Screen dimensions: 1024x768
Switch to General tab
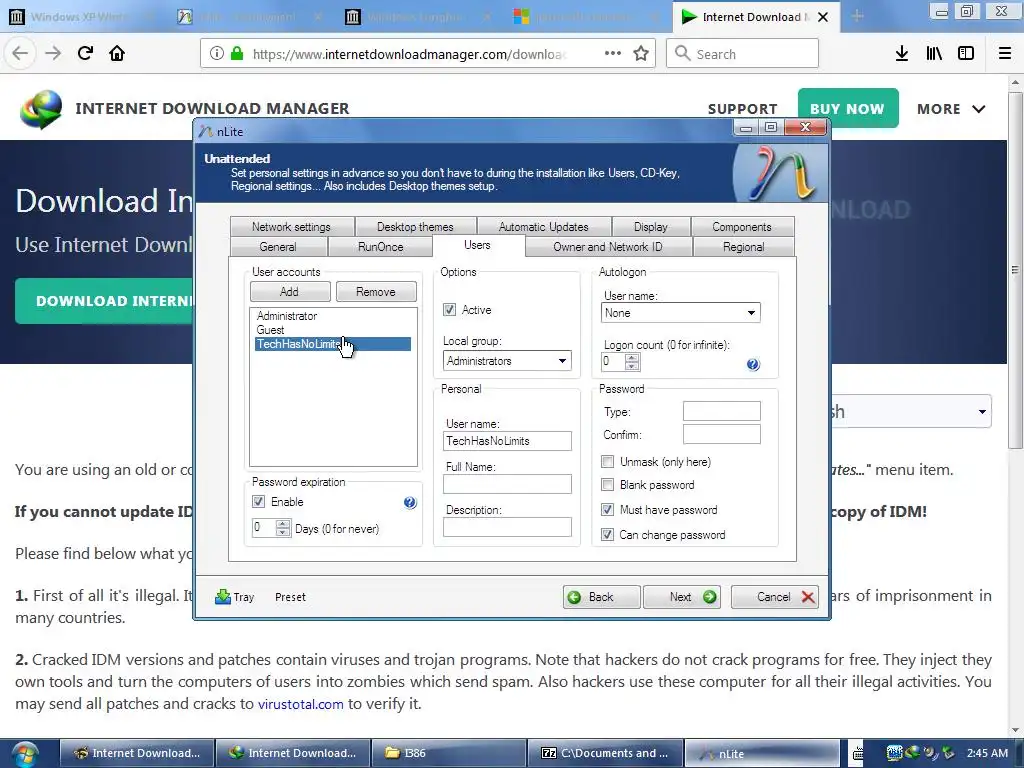coord(278,247)
